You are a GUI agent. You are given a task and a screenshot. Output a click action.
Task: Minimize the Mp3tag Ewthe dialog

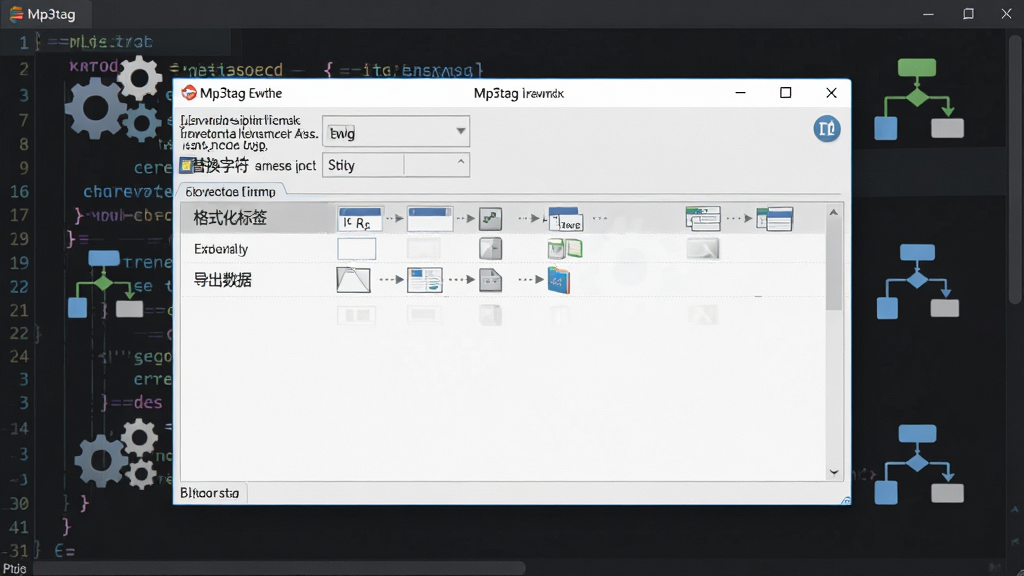[741, 93]
